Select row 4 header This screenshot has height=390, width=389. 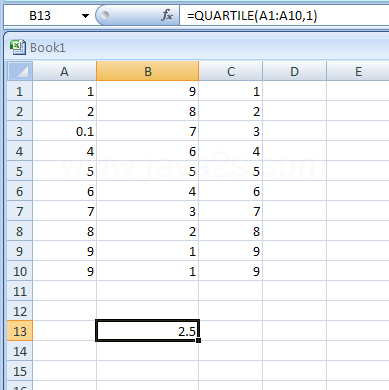point(20,151)
